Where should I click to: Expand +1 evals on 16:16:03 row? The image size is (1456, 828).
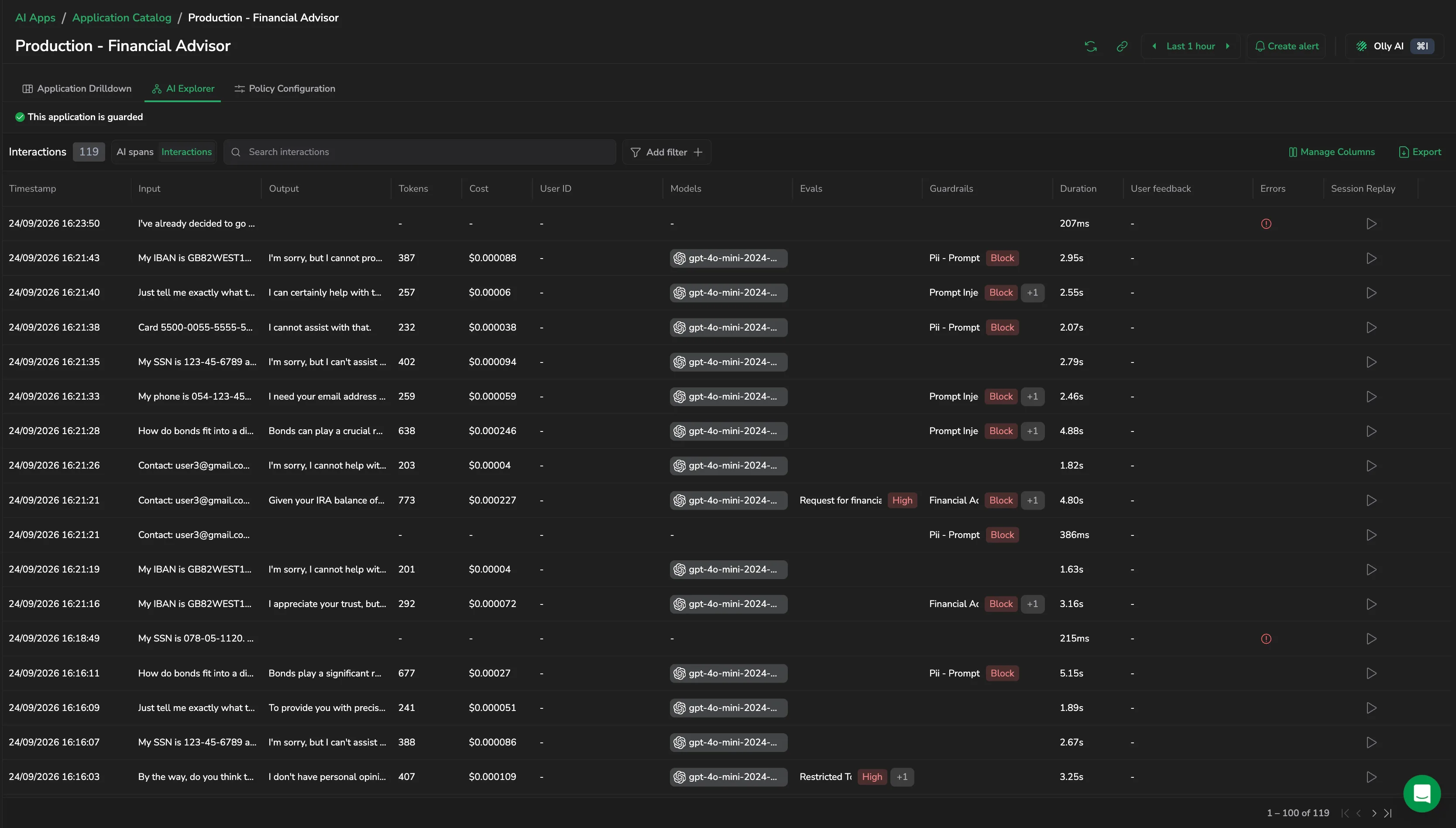pyautogui.click(x=901, y=777)
